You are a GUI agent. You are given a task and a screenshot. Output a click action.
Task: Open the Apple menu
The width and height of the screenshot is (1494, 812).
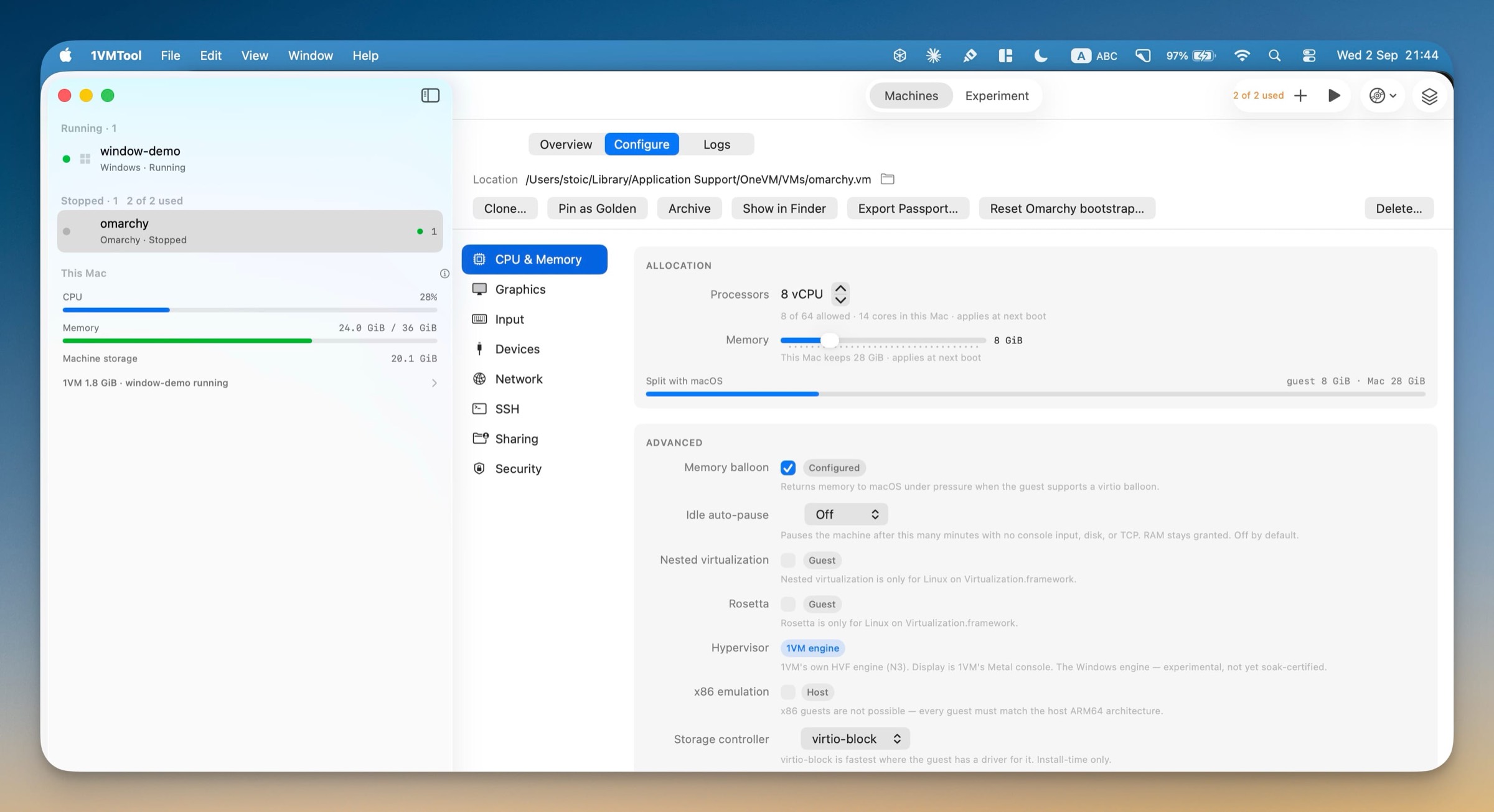pyautogui.click(x=65, y=55)
